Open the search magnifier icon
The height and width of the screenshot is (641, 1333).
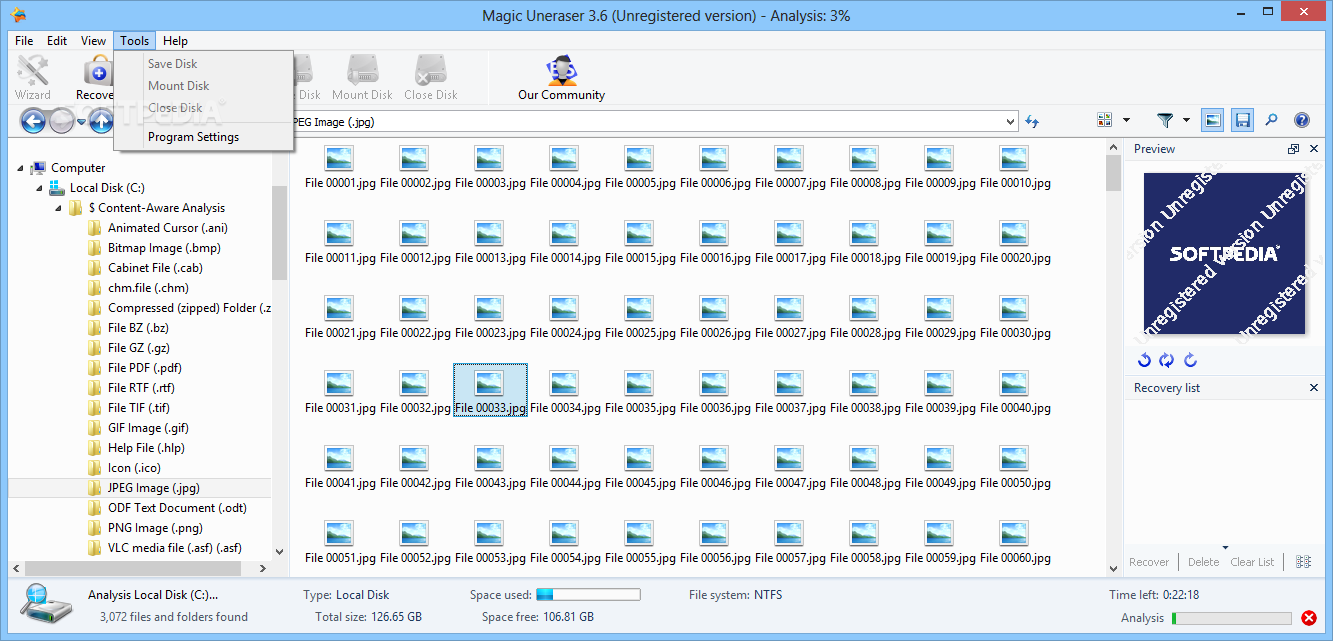point(1271,120)
